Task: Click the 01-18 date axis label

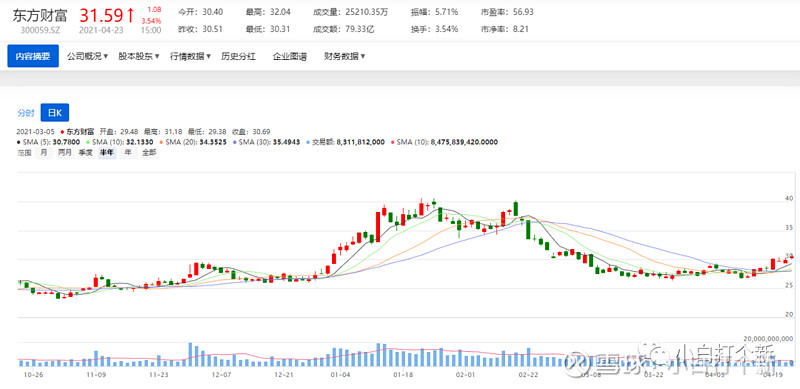Action: [403, 374]
